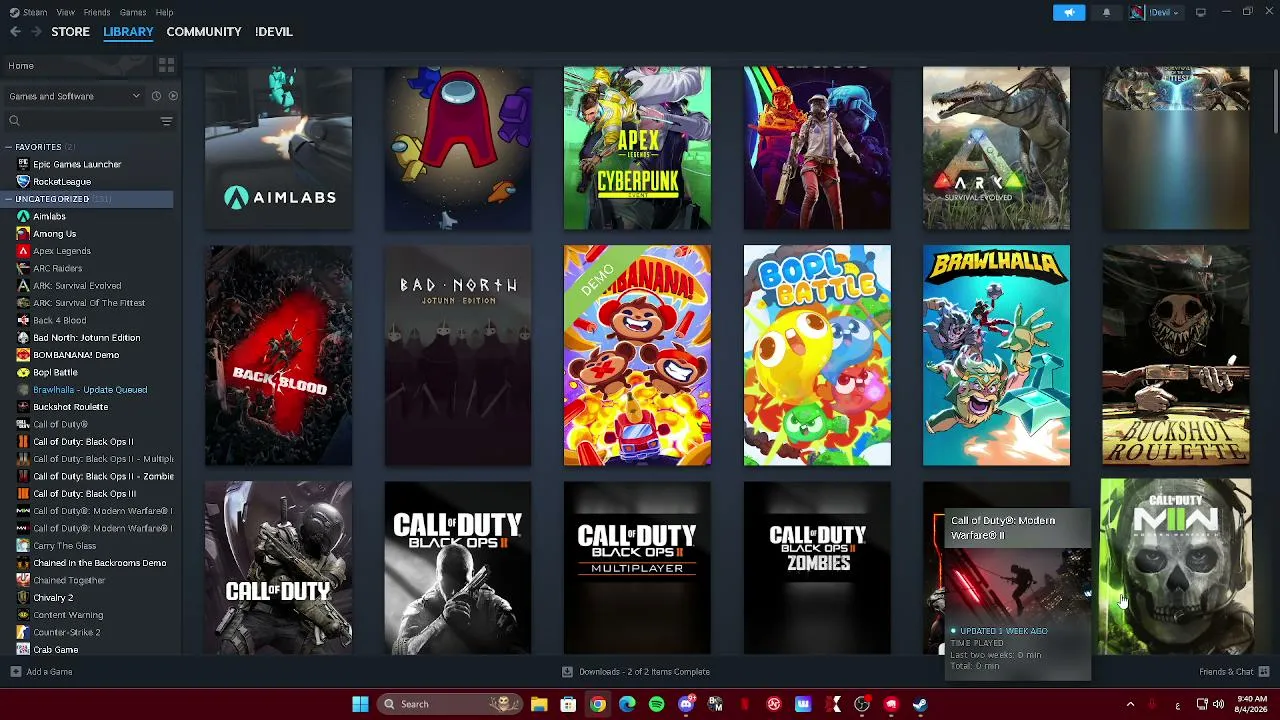Select Brawlhalla - Update Queued entry
This screenshot has width=1280, height=720.
(90, 390)
